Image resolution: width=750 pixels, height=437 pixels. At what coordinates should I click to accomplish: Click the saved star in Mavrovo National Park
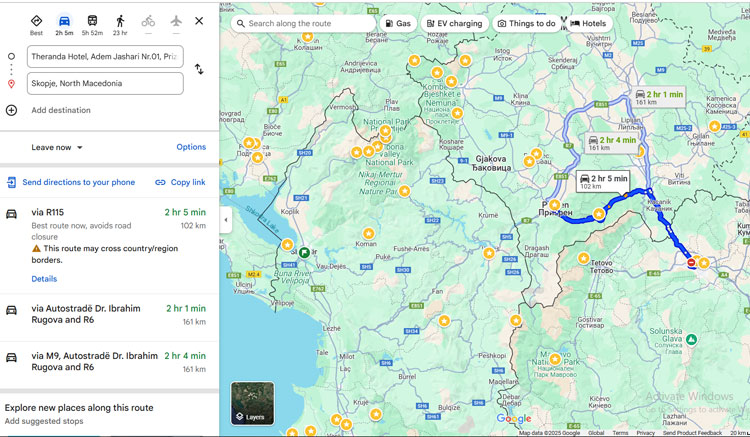(x=555, y=359)
